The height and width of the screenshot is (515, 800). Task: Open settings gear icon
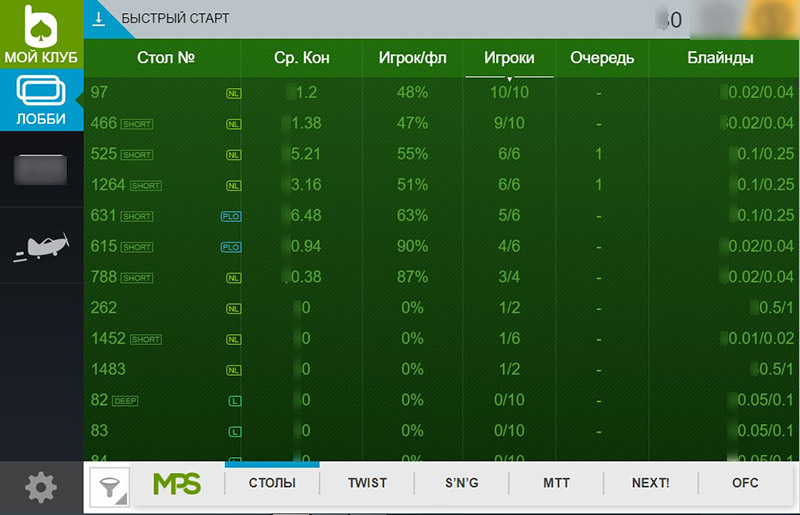tap(40, 488)
